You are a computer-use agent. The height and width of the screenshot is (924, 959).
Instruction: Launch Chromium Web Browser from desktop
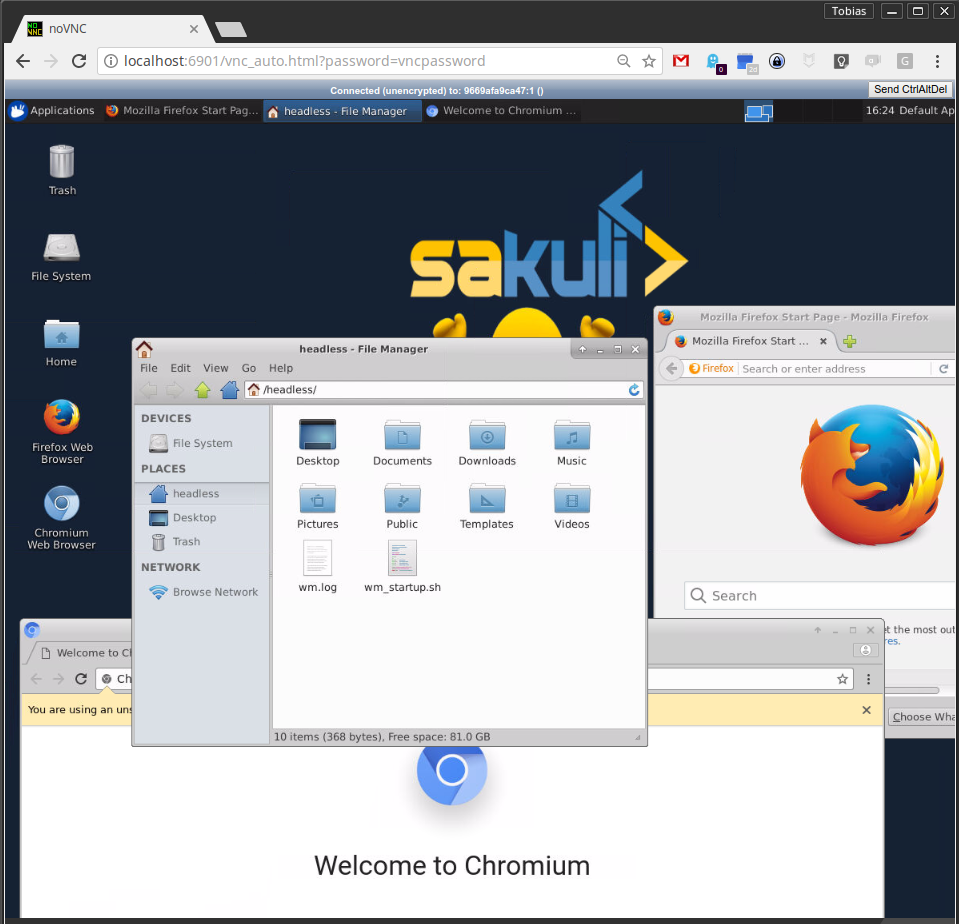tap(61, 517)
